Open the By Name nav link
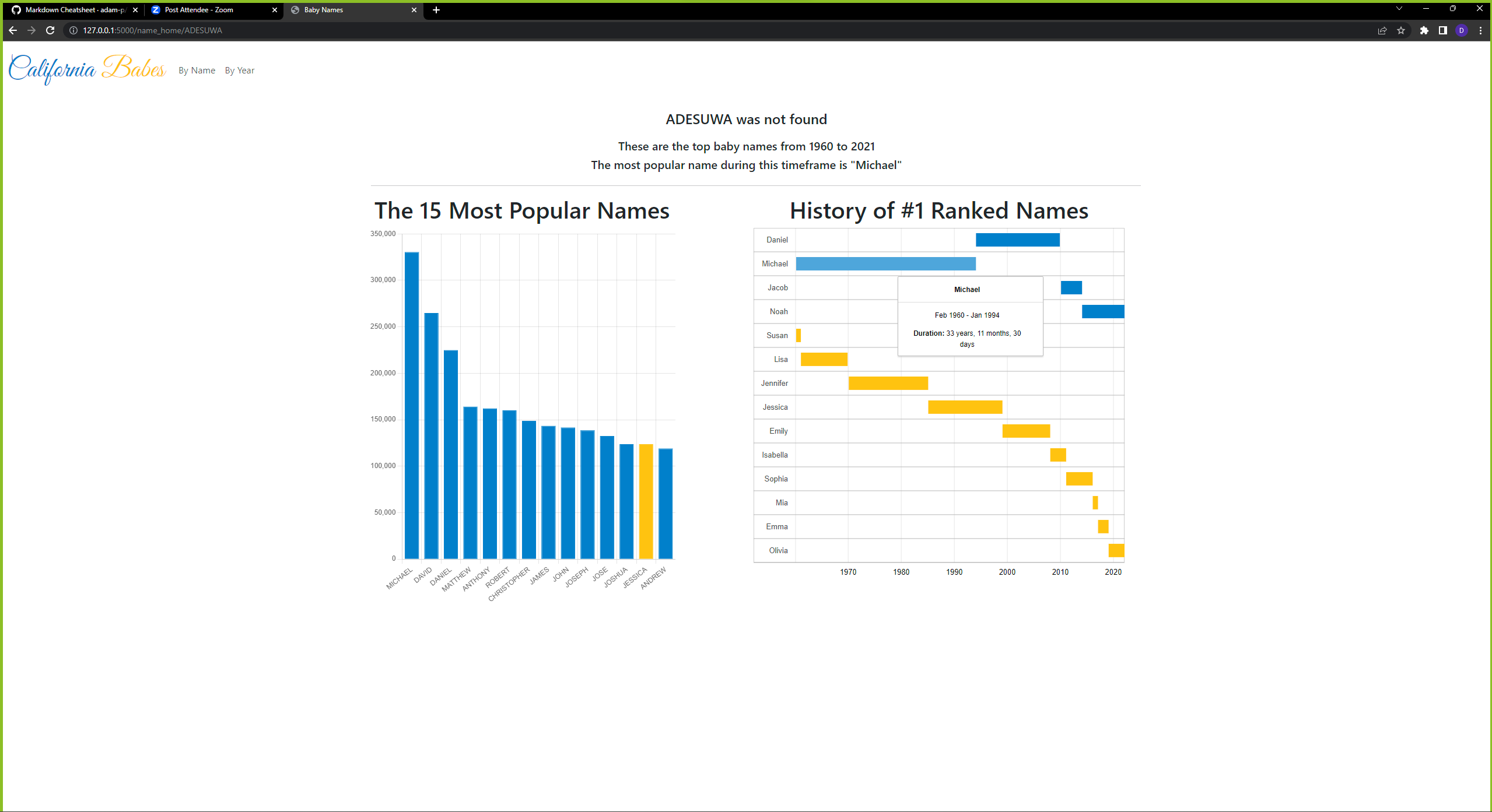Viewport: 1492px width, 812px height. 197,71
